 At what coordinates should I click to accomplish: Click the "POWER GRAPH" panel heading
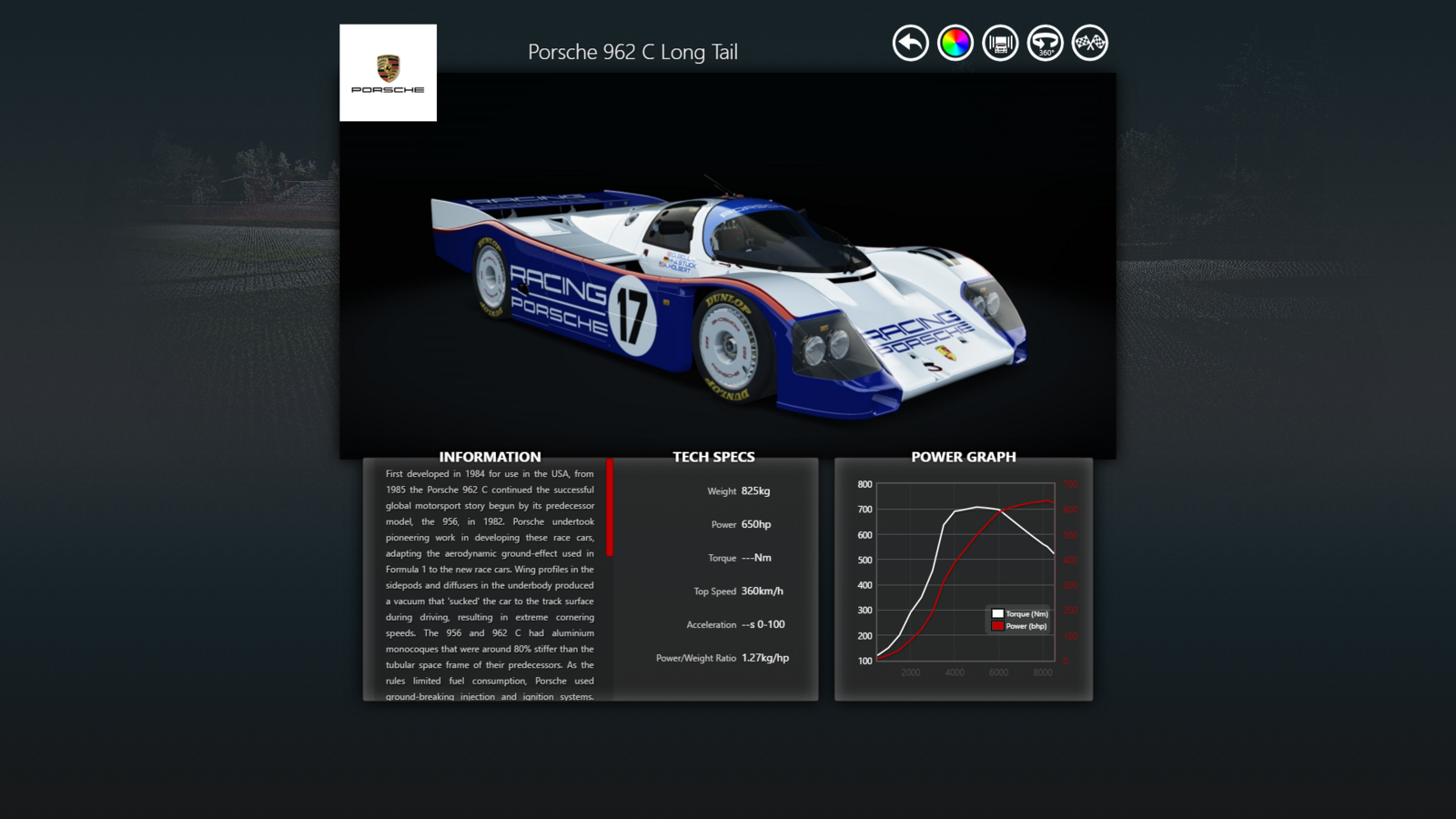pos(964,457)
